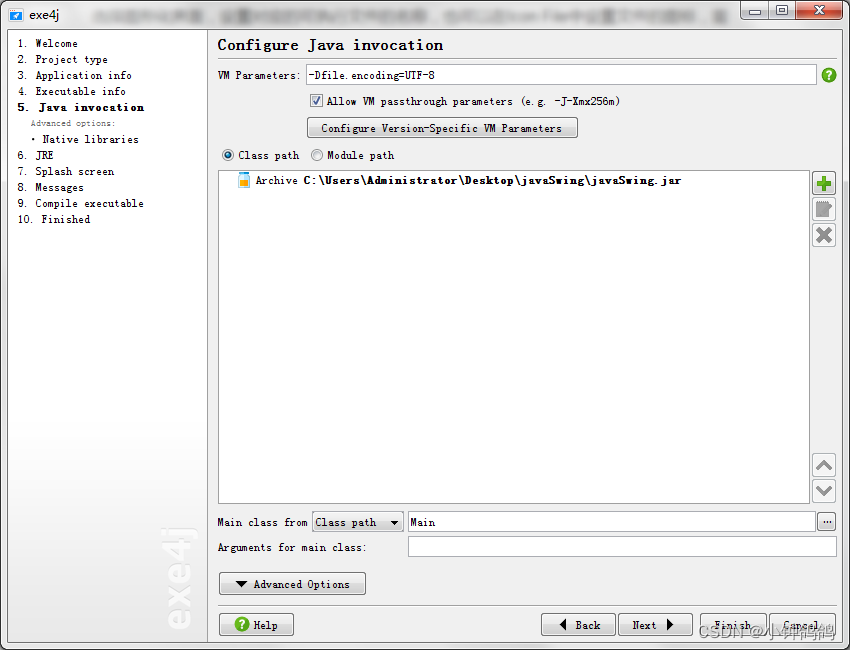Screen dimensions: 850x650
Task: Click the Back button
Action: tap(578, 625)
